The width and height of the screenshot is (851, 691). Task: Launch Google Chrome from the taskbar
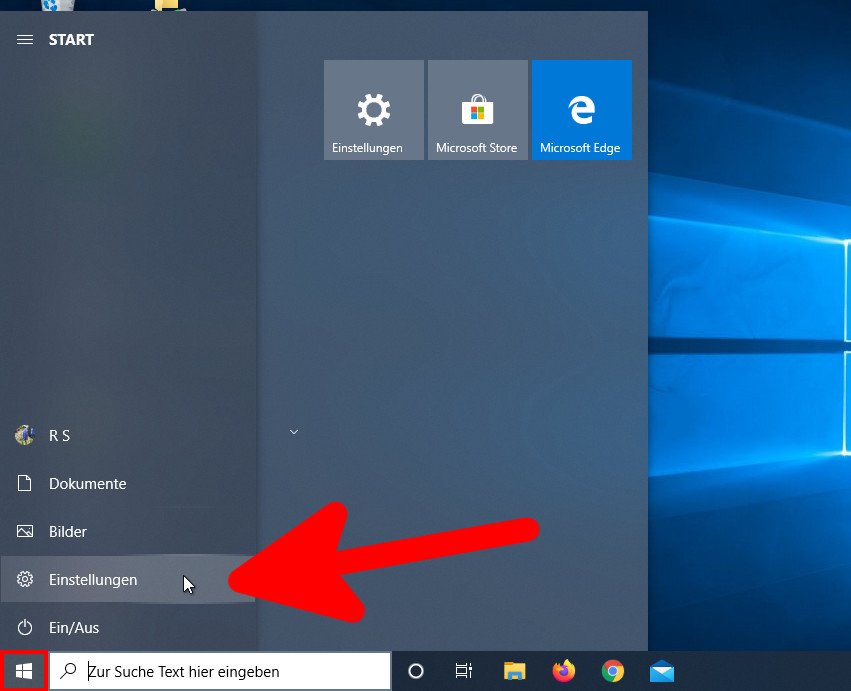point(613,671)
